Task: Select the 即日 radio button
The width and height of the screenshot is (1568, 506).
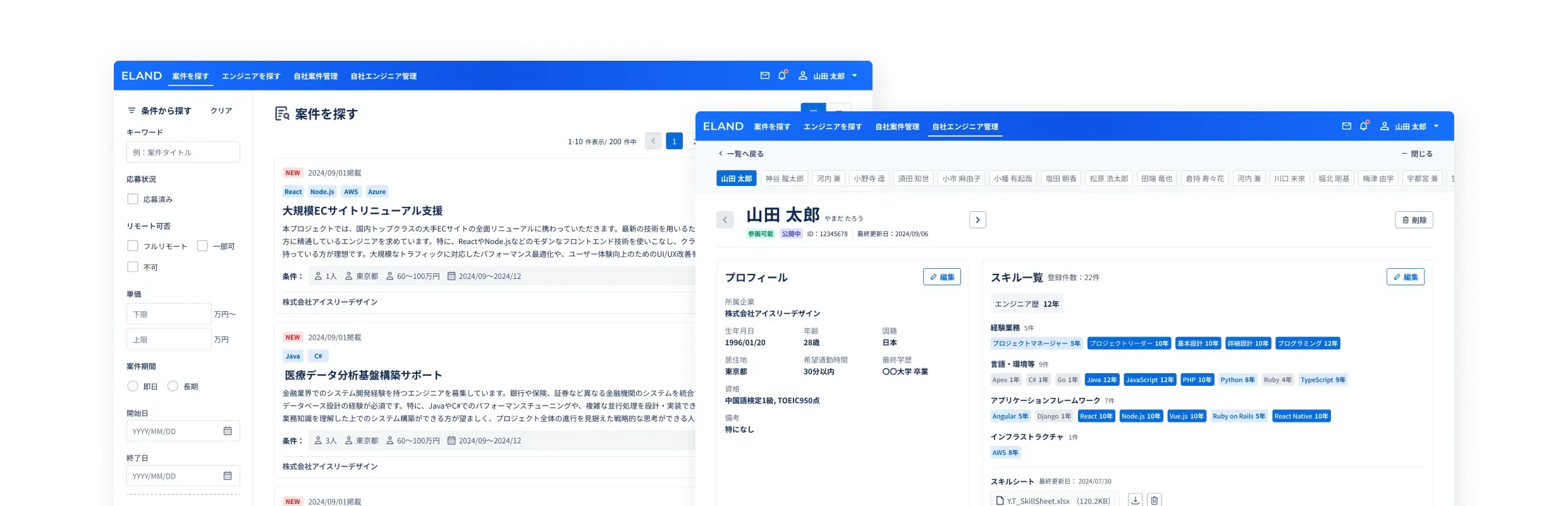Action: pos(133,386)
